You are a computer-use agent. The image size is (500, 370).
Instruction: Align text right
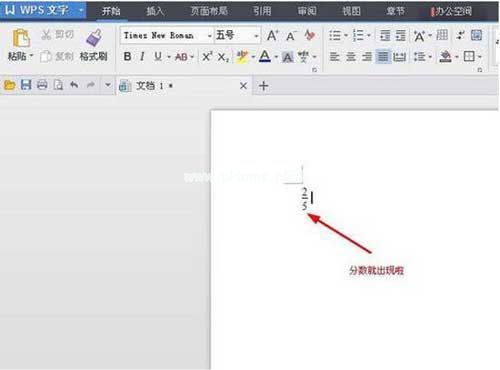367,57
